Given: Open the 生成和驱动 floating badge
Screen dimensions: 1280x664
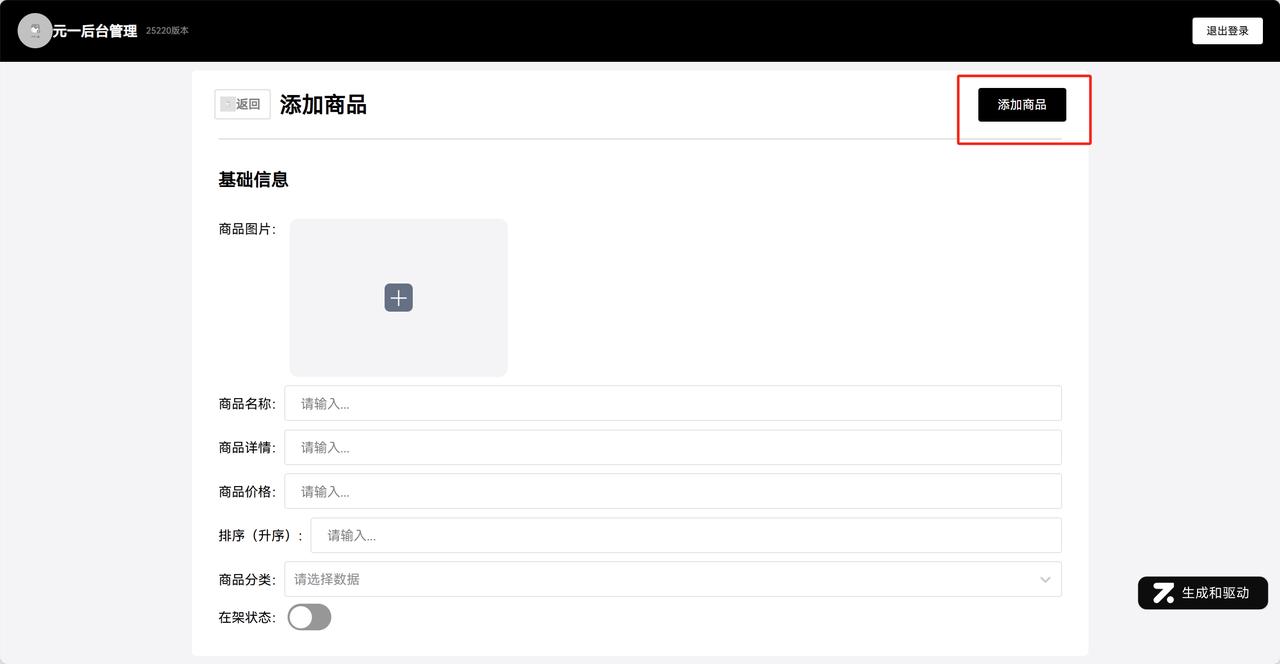Looking at the screenshot, I should (1203, 593).
